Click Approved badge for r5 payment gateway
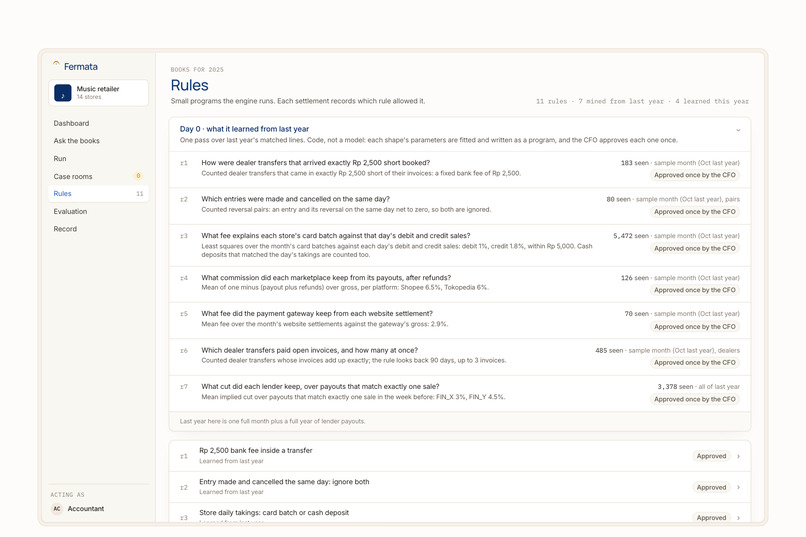The height and width of the screenshot is (537, 806). [x=694, y=326]
